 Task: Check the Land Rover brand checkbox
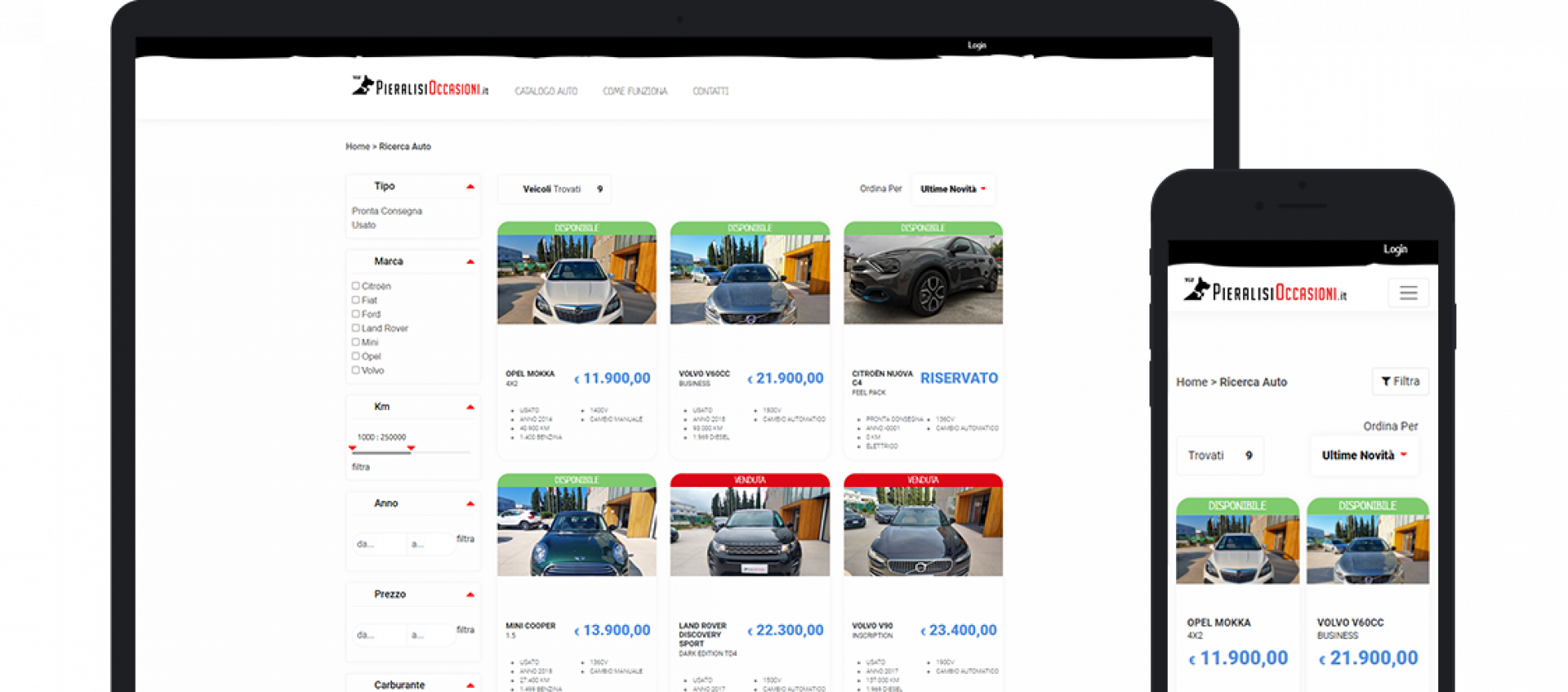click(x=355, y=328)
